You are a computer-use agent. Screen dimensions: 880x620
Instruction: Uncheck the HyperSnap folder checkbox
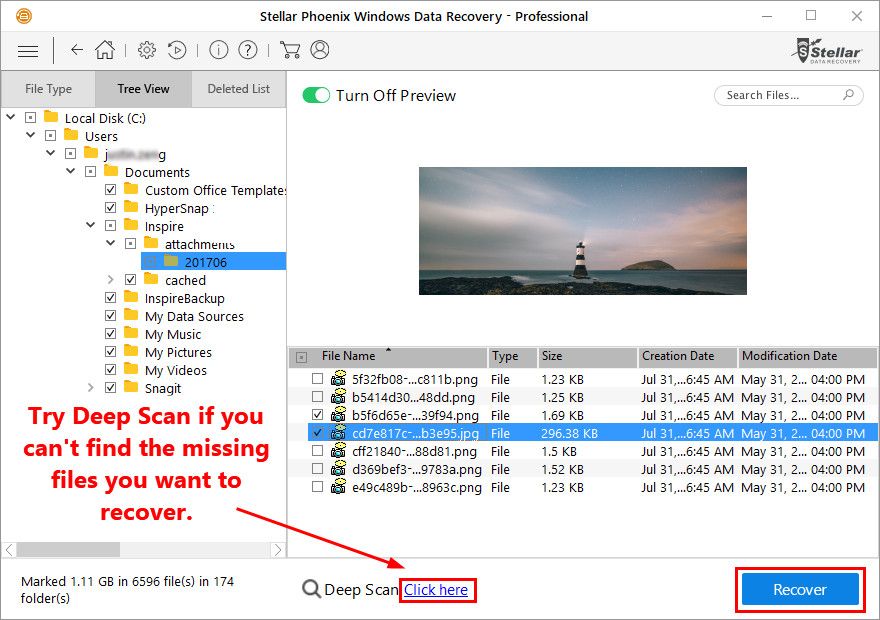[x=111, y=208]
